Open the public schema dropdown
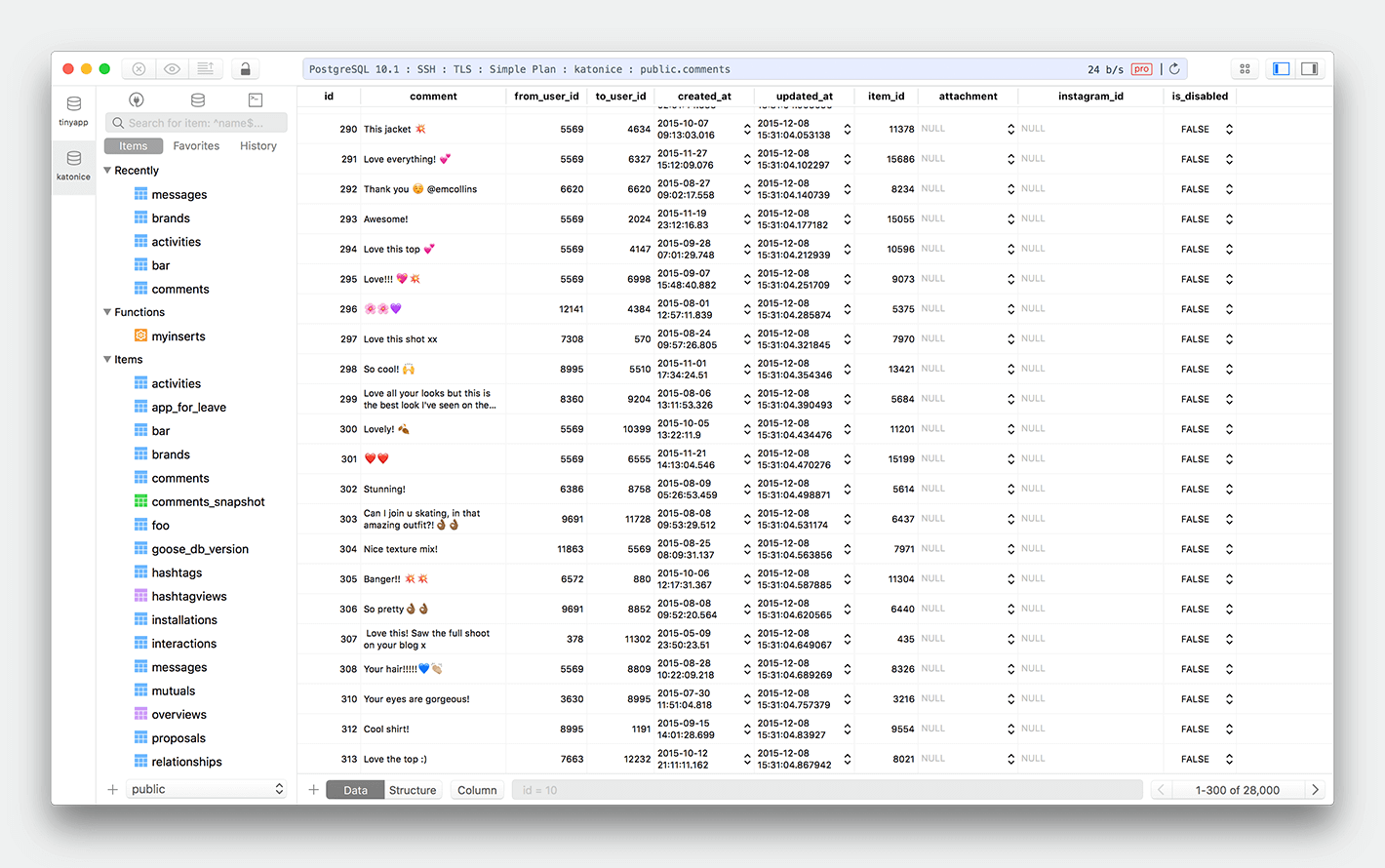 point(207,790)
